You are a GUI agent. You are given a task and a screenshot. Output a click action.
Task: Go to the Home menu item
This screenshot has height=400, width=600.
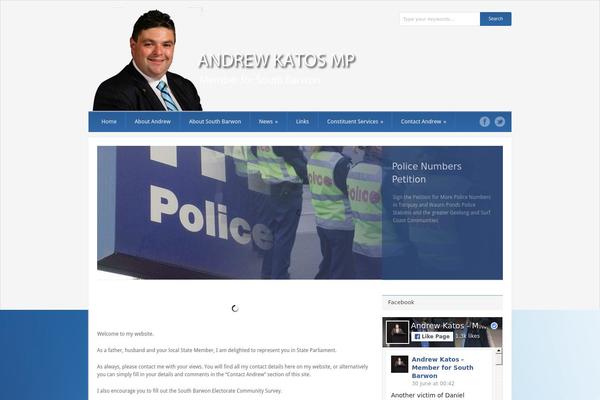(x=109, y=122)
